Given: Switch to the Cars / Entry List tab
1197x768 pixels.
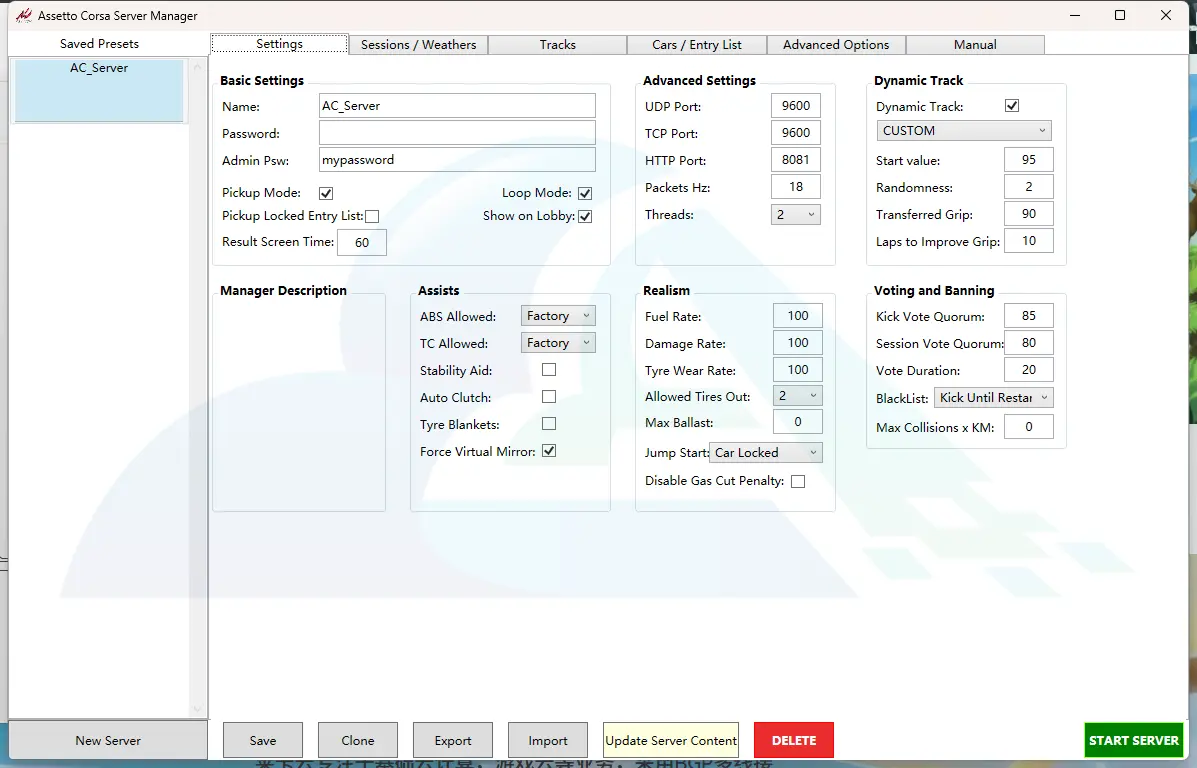Looking at the screenshot, I should (x=696, y=44).
